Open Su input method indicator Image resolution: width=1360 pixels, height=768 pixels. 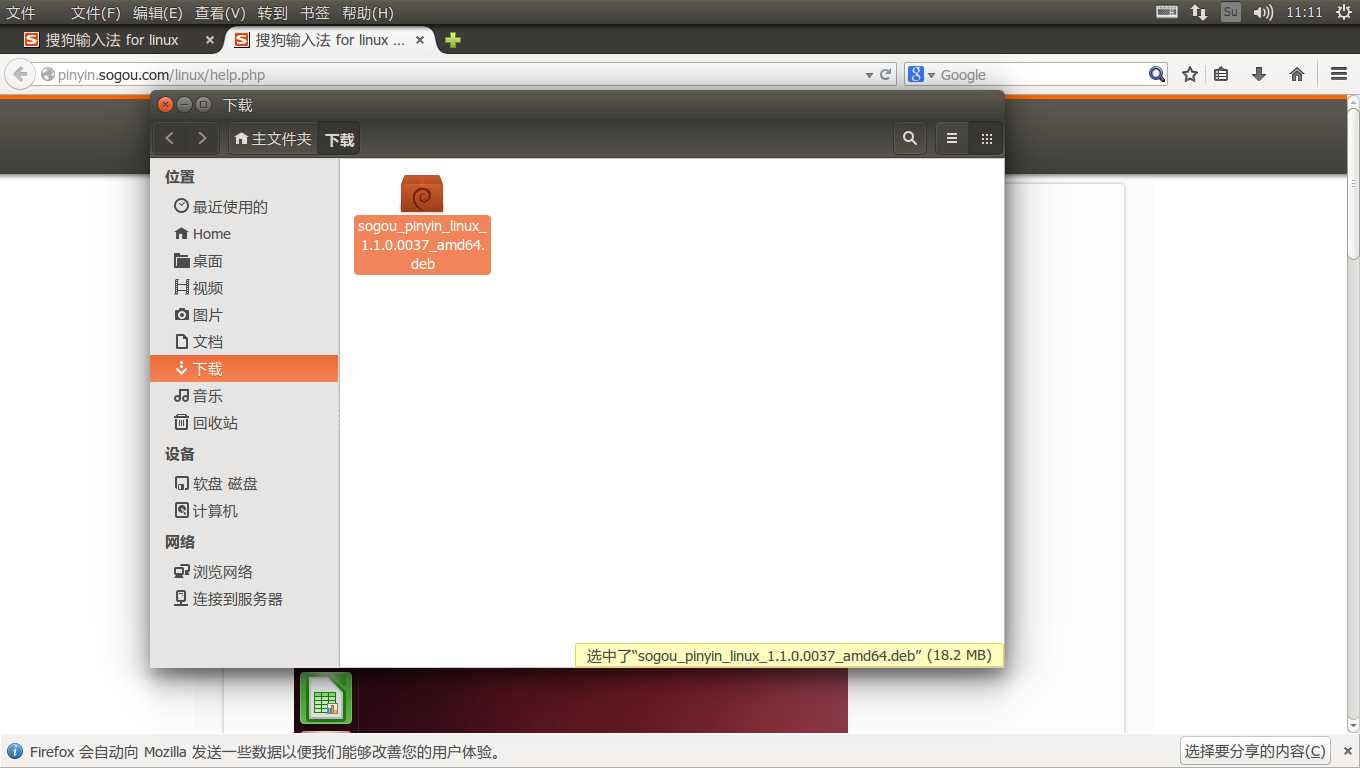[x=1230, y=13]
